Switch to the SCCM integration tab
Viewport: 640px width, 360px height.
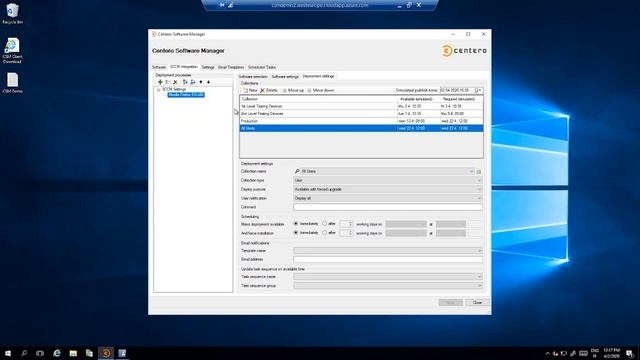[x=184, y=67]
